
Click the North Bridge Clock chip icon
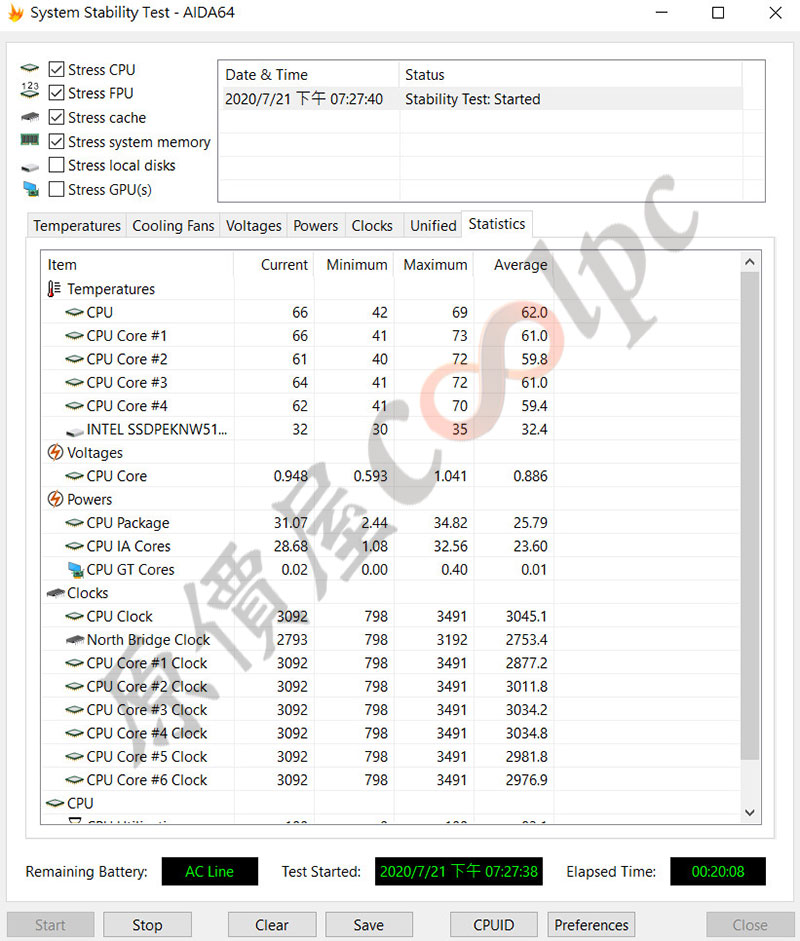pos(74,640)
